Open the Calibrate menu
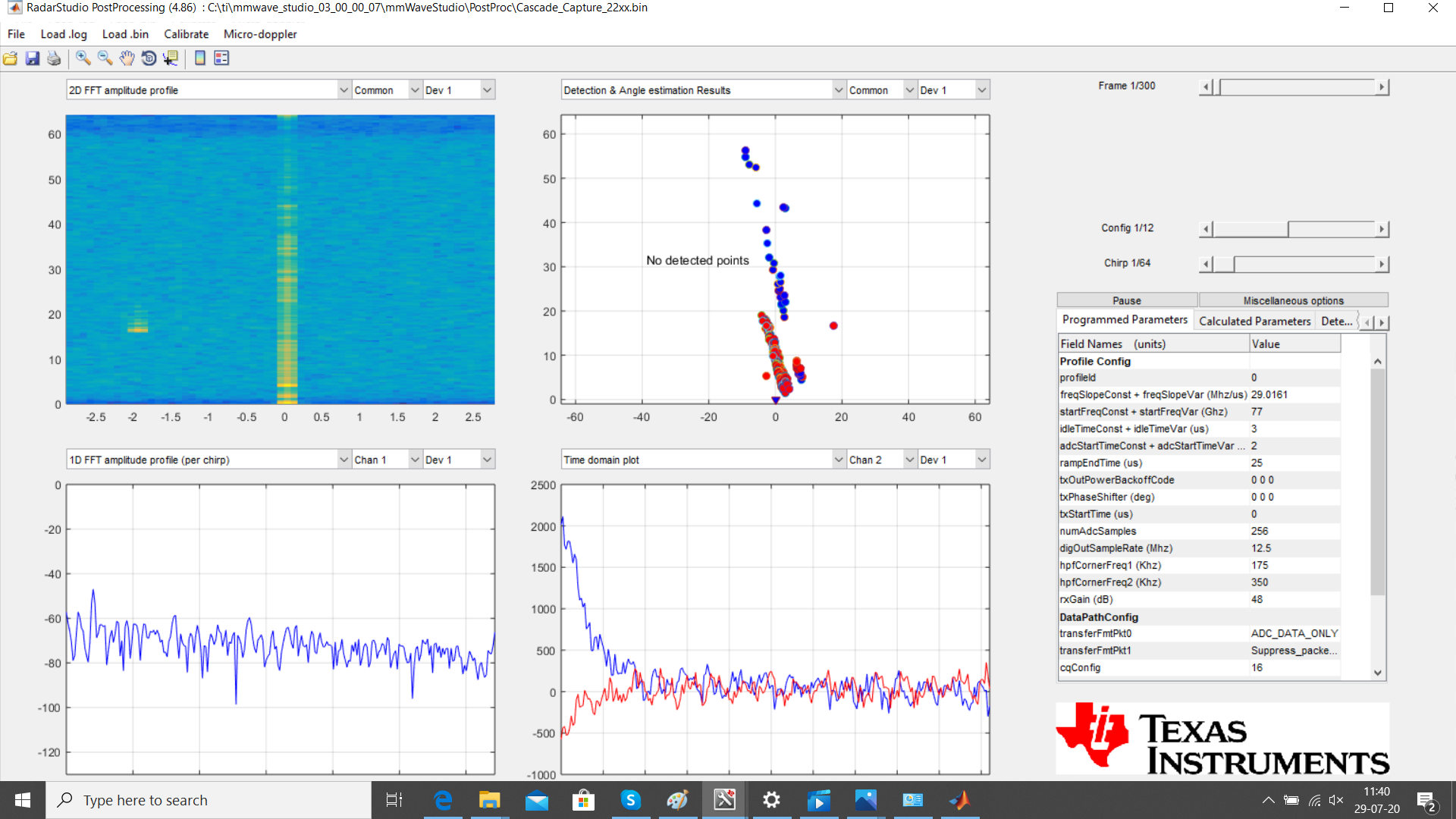 [186, 34]
